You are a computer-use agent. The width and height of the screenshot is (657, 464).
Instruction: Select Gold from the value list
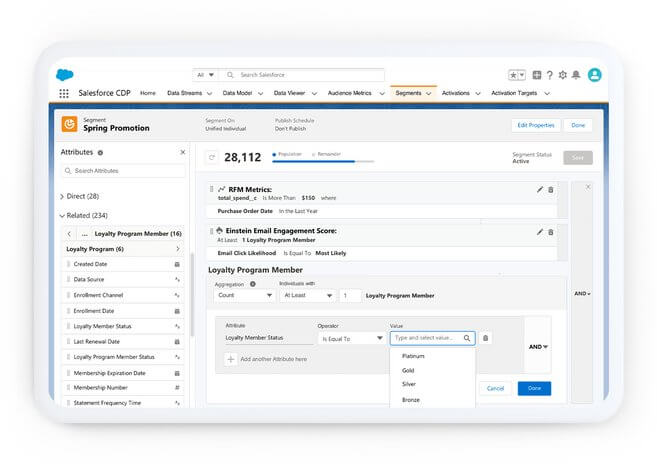pos(408,370)
